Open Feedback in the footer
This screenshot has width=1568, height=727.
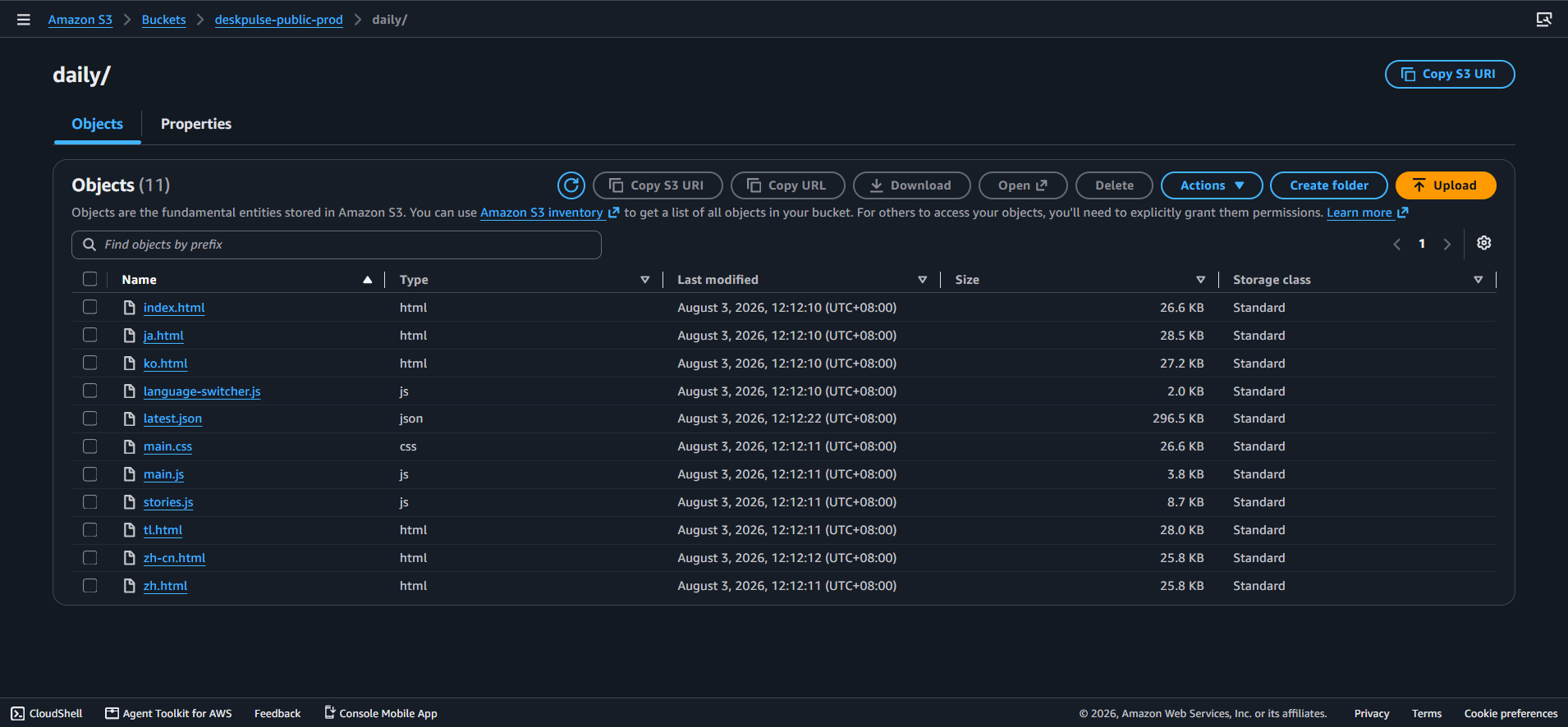(277, 713)
